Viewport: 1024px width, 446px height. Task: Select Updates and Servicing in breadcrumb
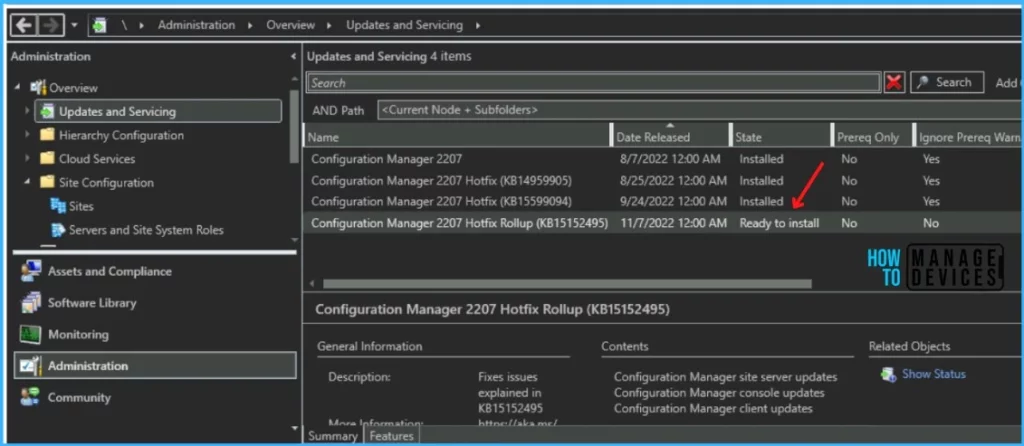(404, 25)
